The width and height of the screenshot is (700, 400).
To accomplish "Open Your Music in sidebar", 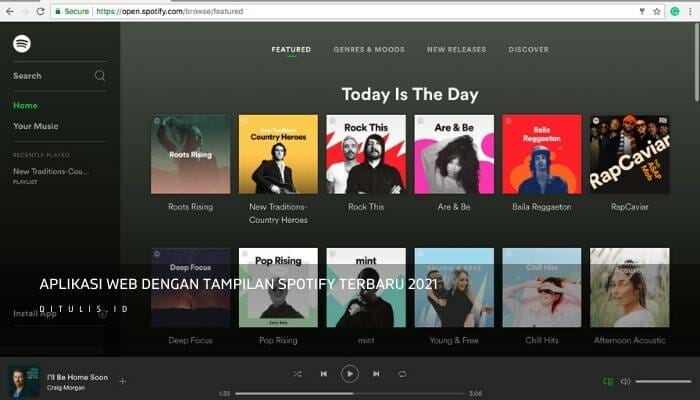I will [x=36, y=126].
